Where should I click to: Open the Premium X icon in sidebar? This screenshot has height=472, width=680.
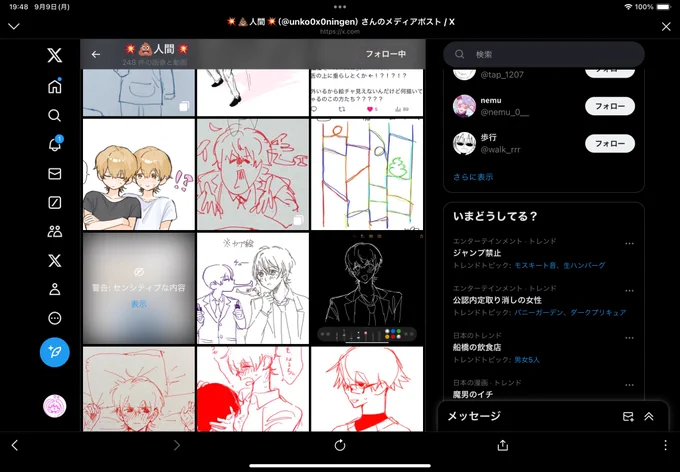[55, 261]
